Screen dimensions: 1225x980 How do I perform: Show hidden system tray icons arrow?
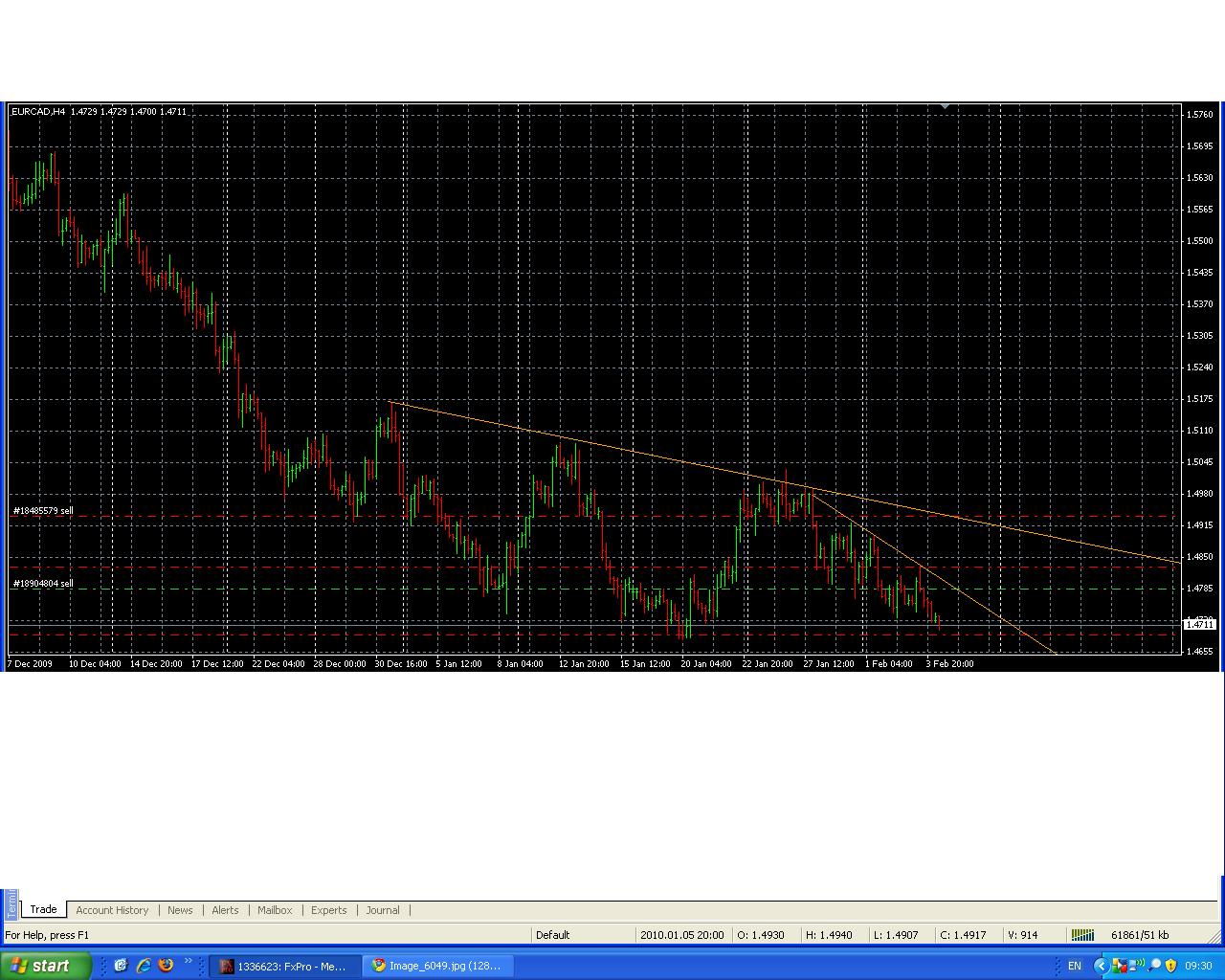[x=1101, y=966]
